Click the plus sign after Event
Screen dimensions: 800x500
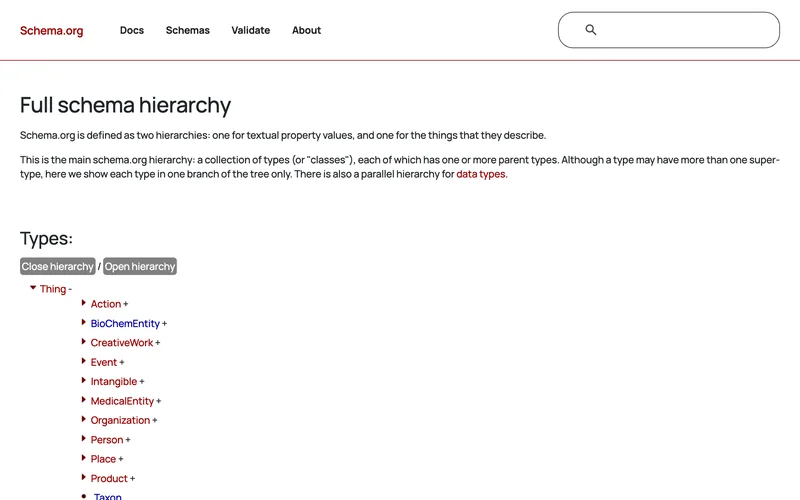[121, 362]
